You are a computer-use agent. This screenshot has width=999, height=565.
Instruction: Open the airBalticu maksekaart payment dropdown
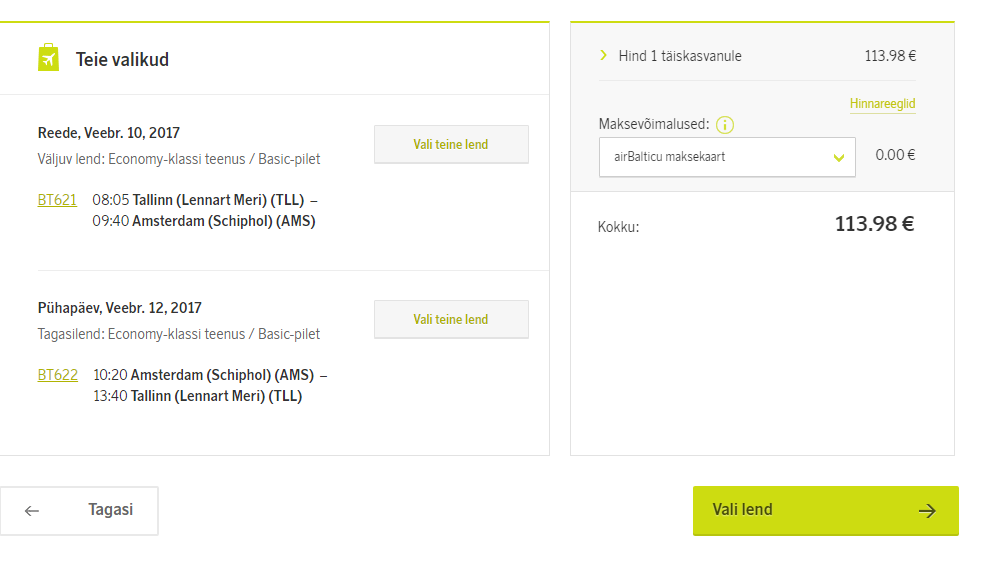click(x=727, y=157)
